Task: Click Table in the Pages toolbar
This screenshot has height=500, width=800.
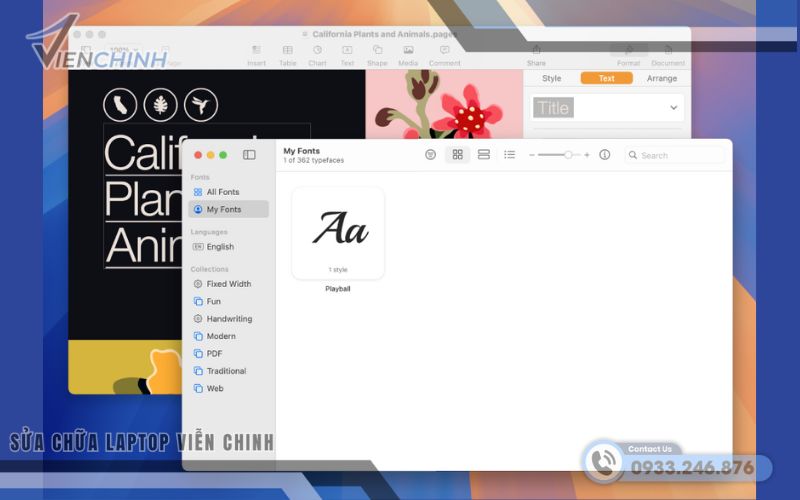Action: [287, 56]
